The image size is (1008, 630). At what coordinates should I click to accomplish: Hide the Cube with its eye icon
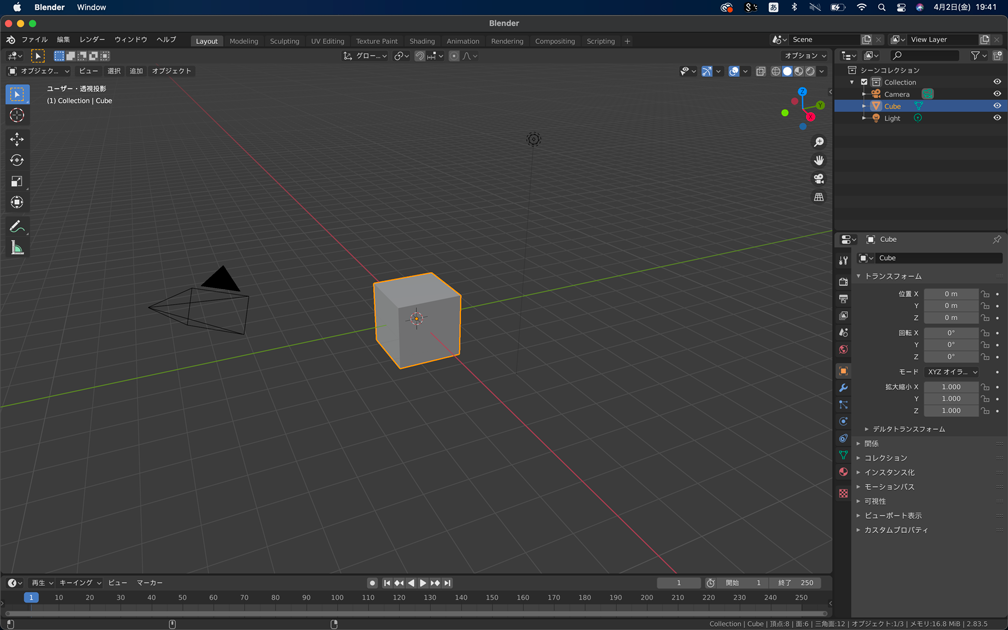point(997,106)
